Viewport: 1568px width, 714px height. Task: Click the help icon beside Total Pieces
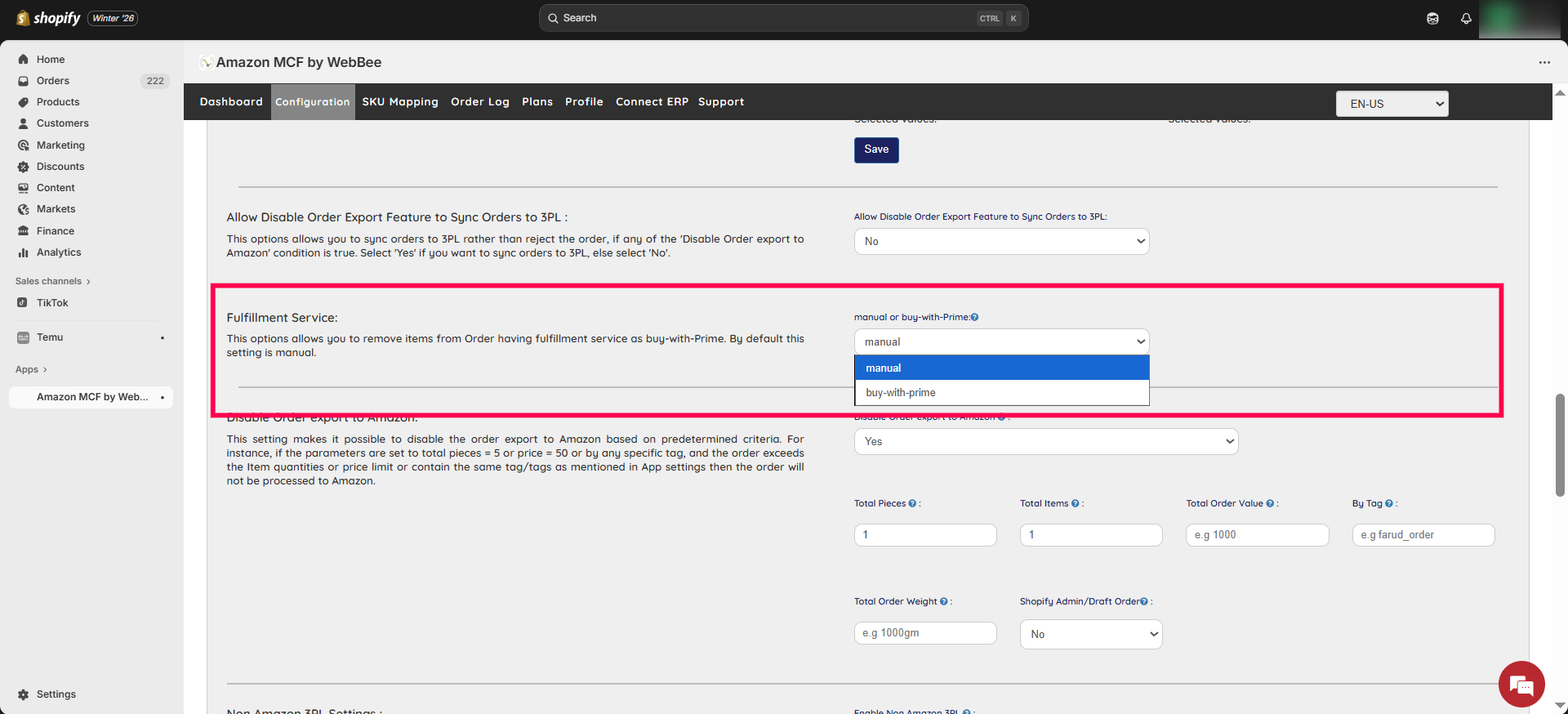tap(912, 503)
